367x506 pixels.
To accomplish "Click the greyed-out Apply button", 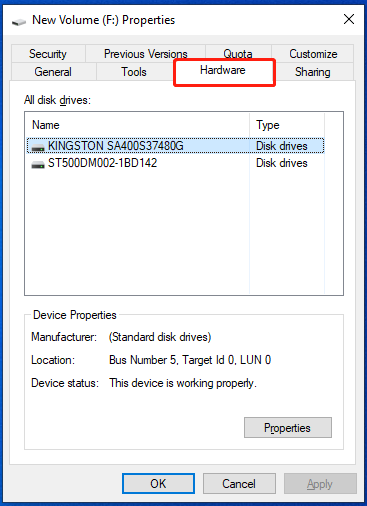I will 320,483.
